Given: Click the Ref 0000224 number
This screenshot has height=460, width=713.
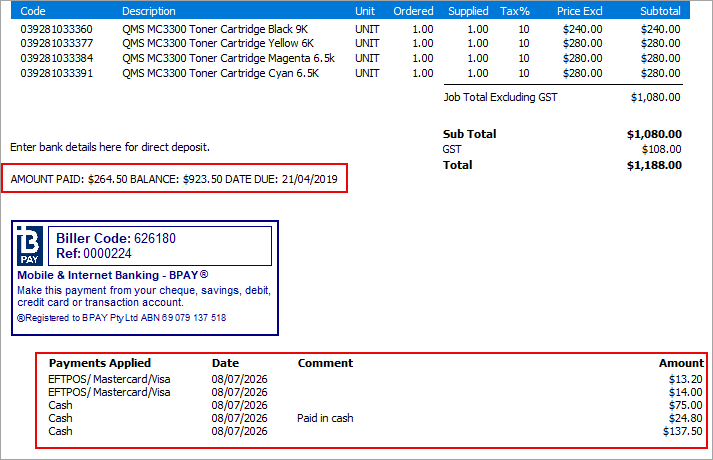Looking at the screenshot, I should pyautogui.click(x=94, y=253).
